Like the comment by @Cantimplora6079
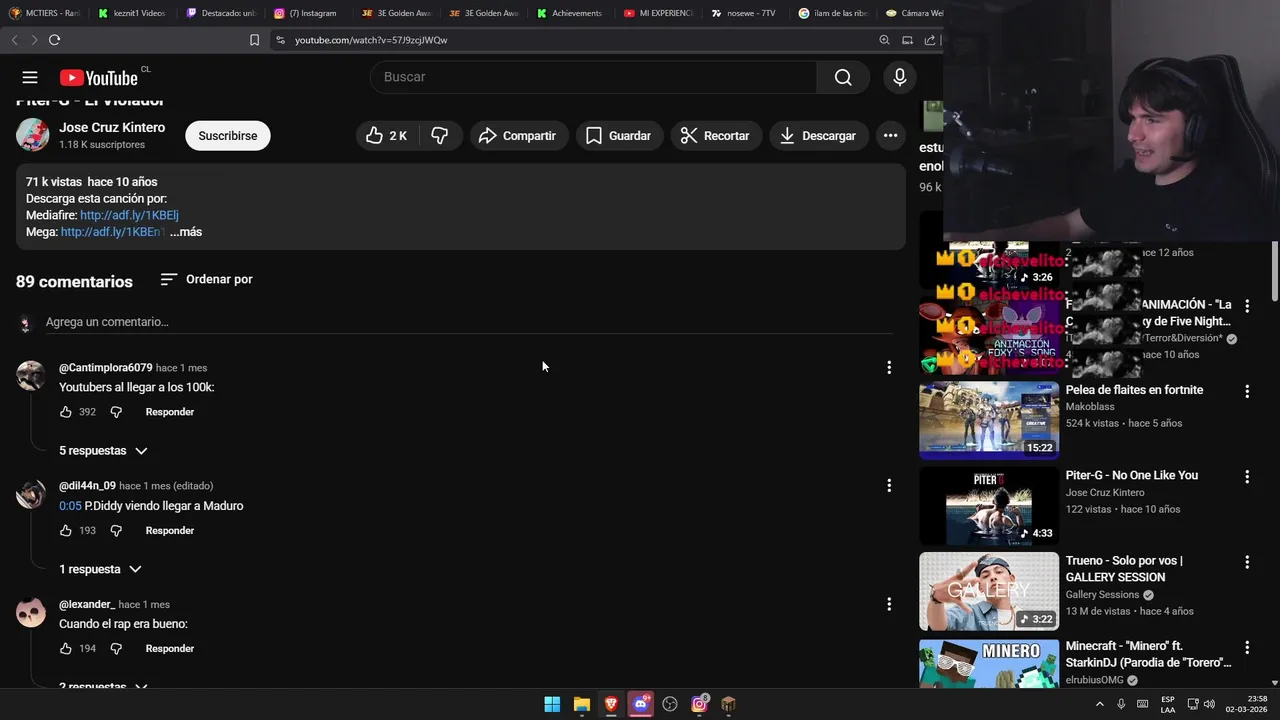 66,412
